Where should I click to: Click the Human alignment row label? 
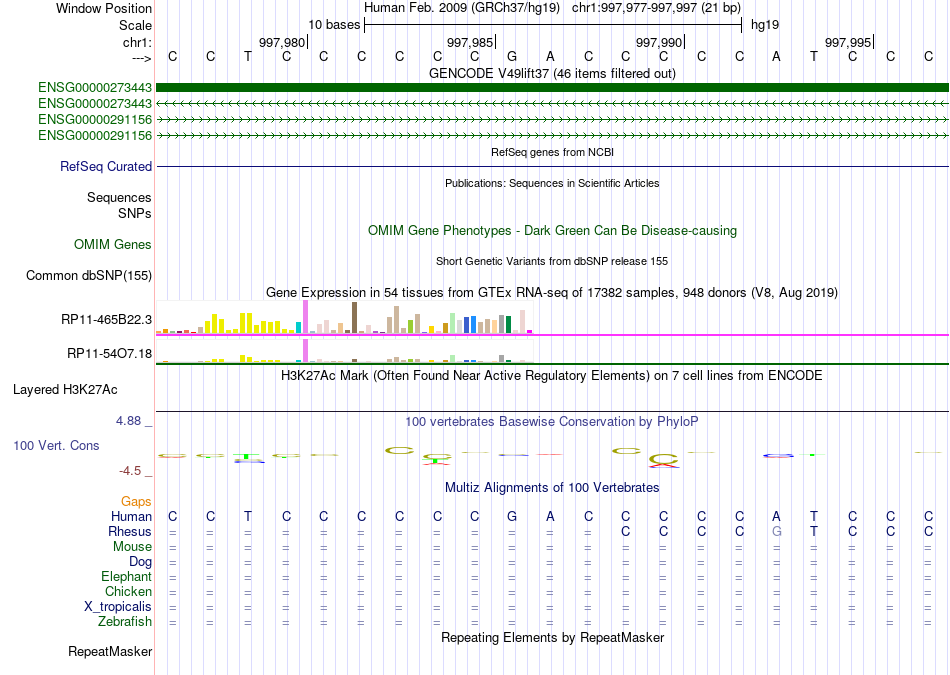click(x=131, y=516)
